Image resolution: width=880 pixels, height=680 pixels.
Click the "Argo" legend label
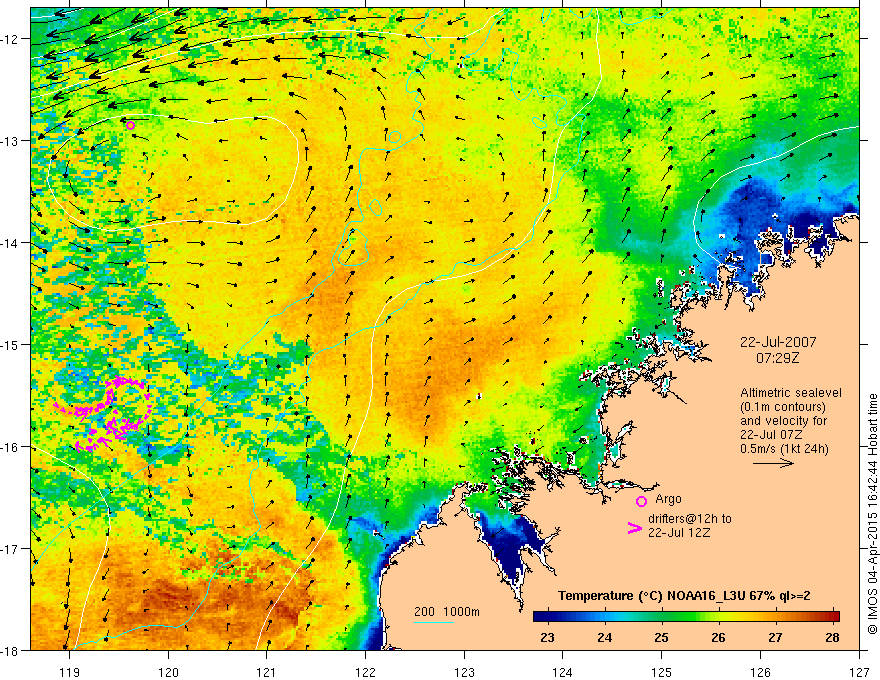click(x=668, y=499)
